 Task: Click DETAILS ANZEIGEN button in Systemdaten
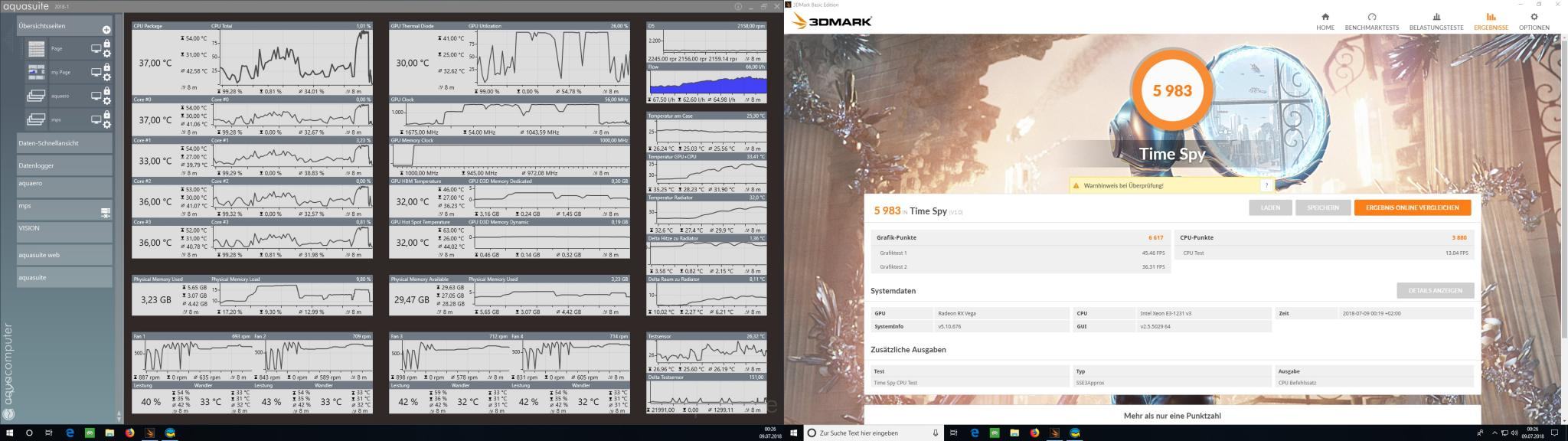click(1435, 290)
